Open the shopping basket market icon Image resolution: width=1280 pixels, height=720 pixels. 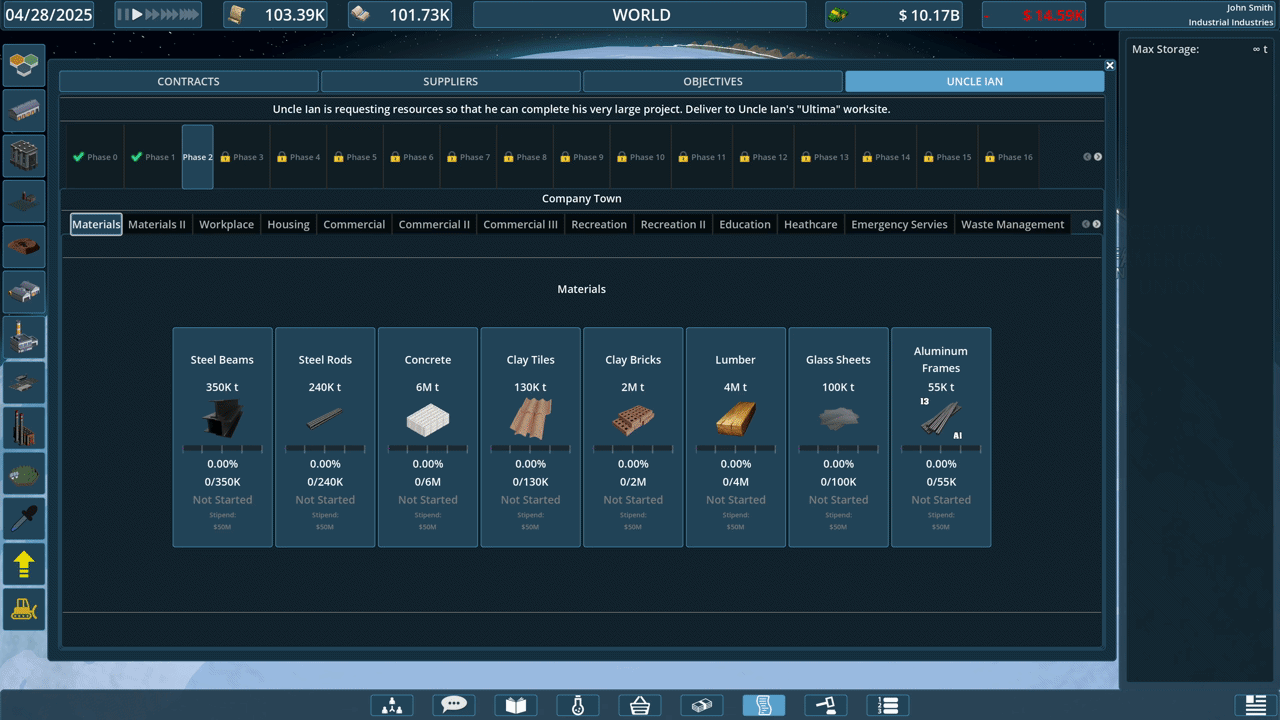click(x=640, y=705)
